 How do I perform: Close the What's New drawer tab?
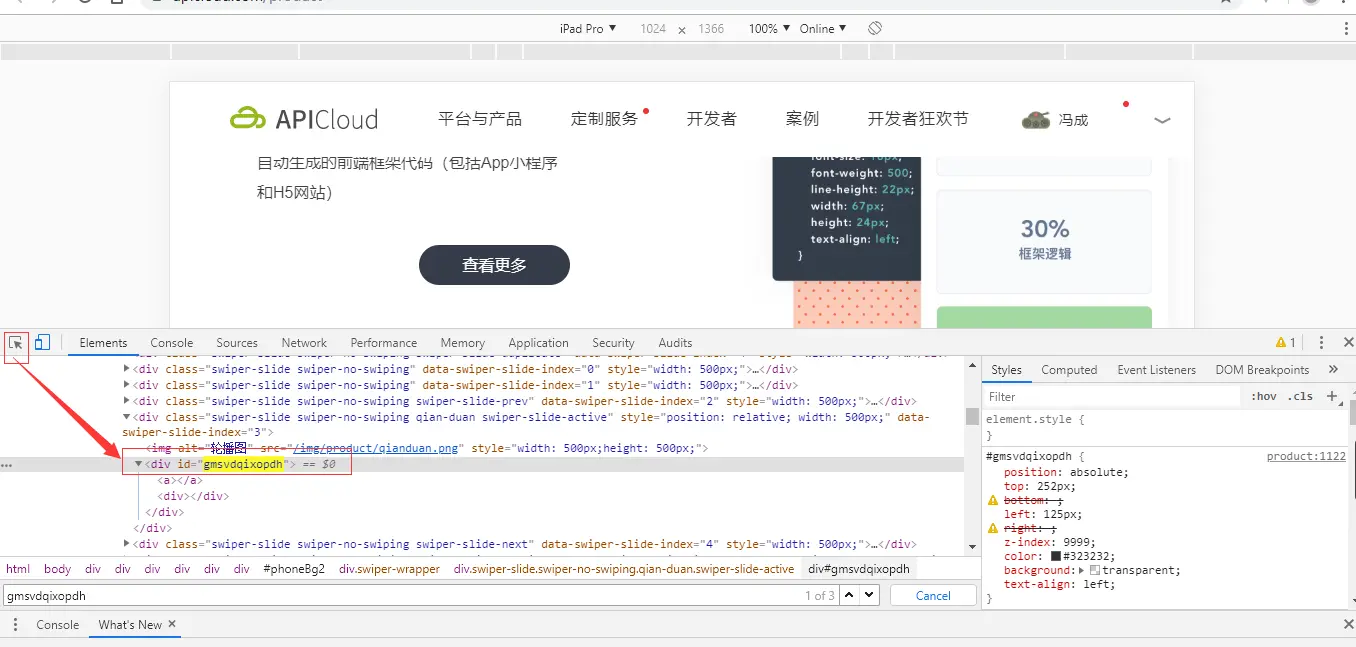pyautogui.click(x=172, y=624)
